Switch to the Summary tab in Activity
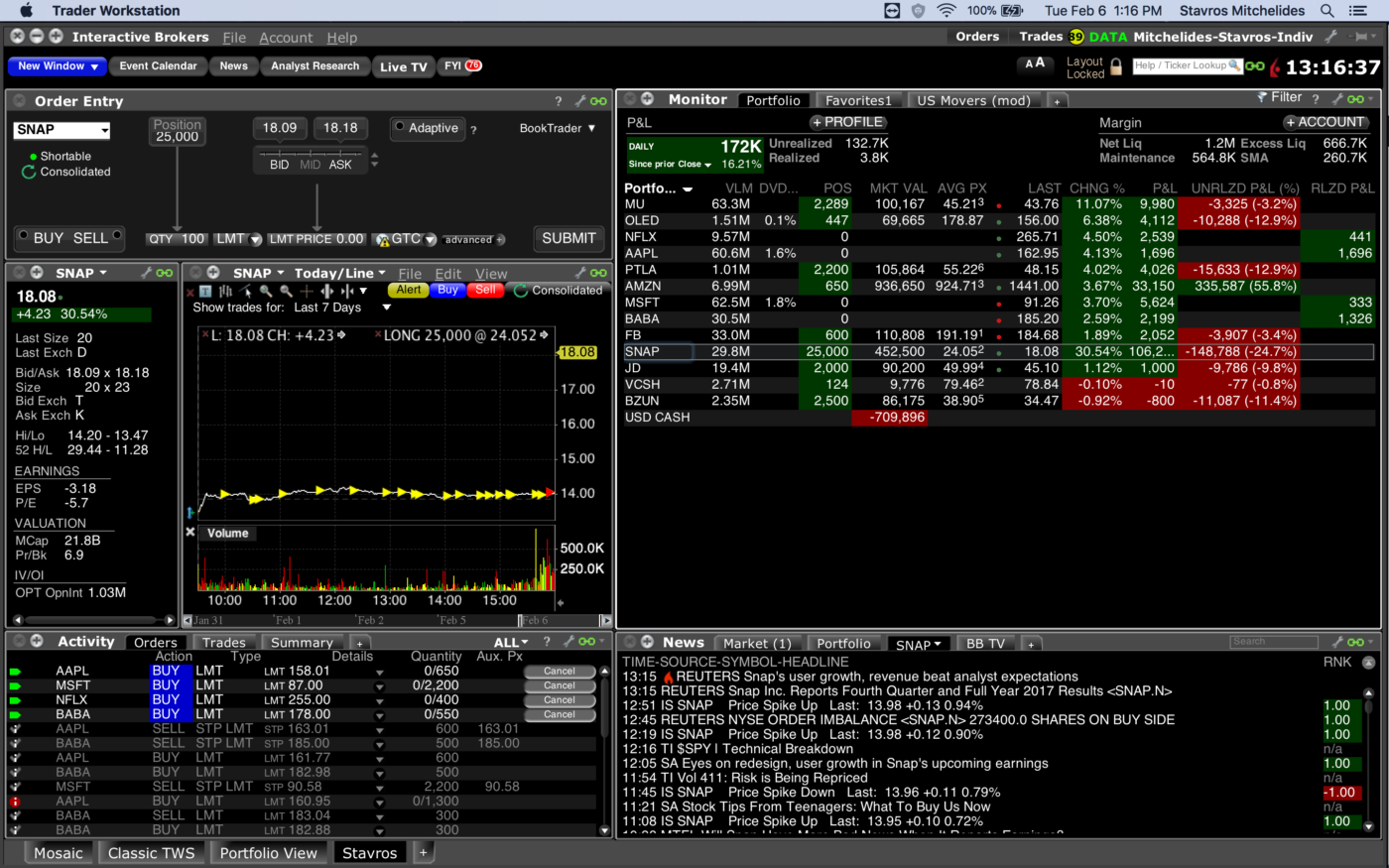 click(302, 643)
